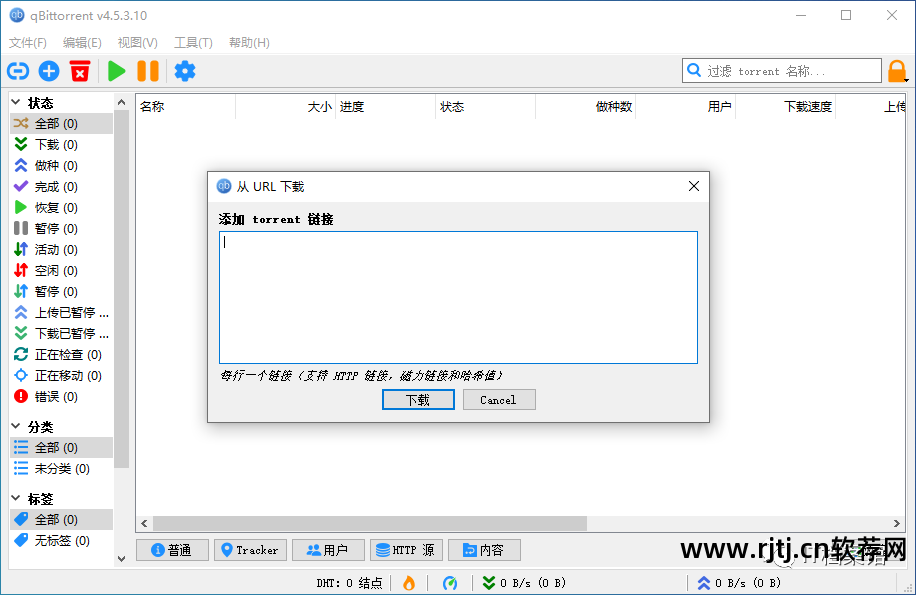
Task: Click the horizontal scrollbar right arrow
Action: pos(897,523)
